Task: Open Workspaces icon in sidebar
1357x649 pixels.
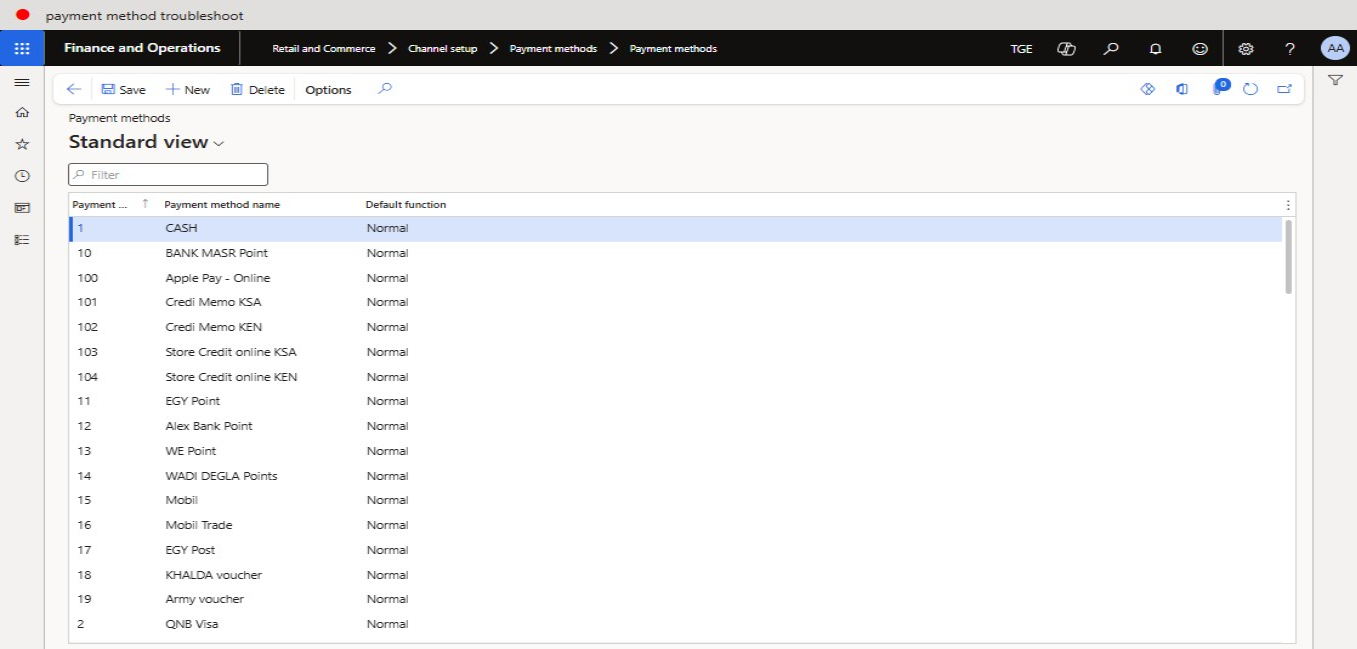Action: click(22, 208)
